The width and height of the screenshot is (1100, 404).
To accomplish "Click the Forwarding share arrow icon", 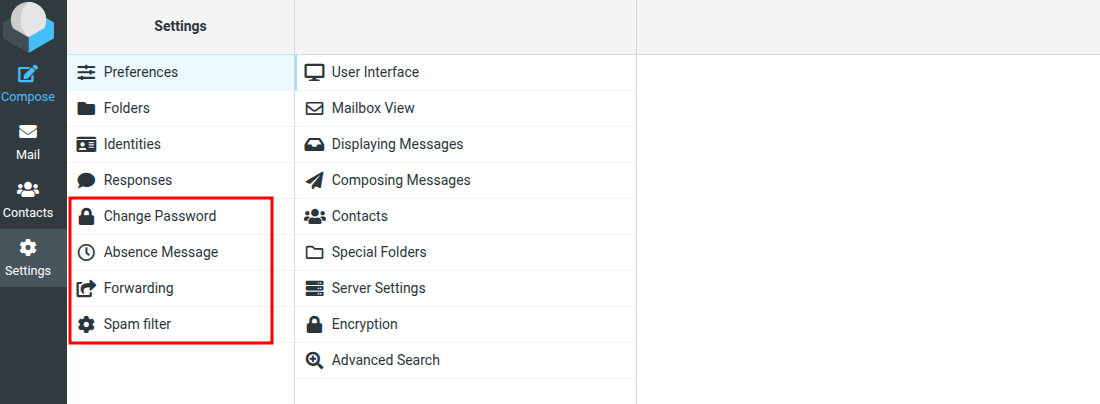I will point(86,288).
